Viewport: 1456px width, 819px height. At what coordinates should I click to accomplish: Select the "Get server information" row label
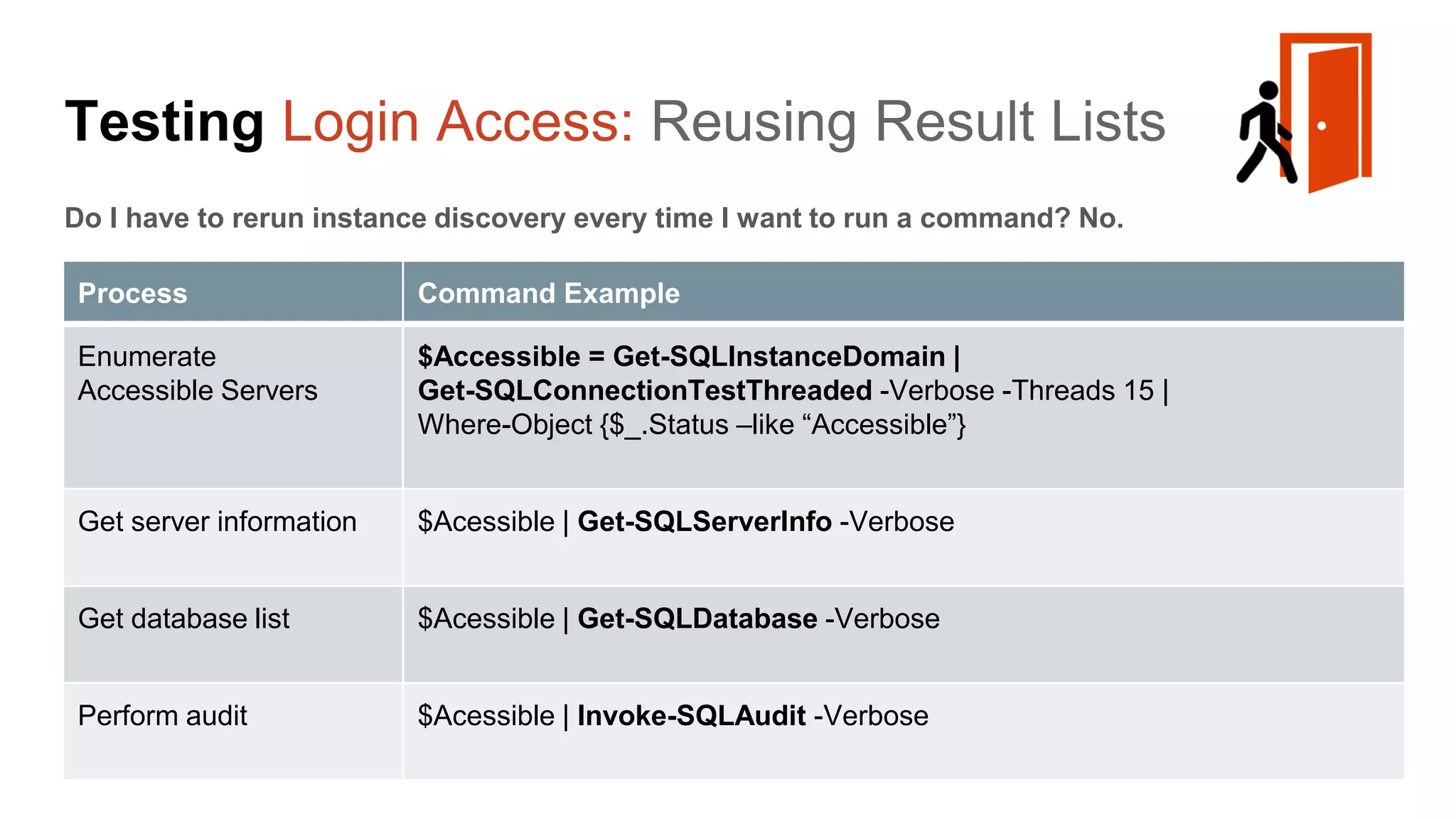click(x=217, y=522)
